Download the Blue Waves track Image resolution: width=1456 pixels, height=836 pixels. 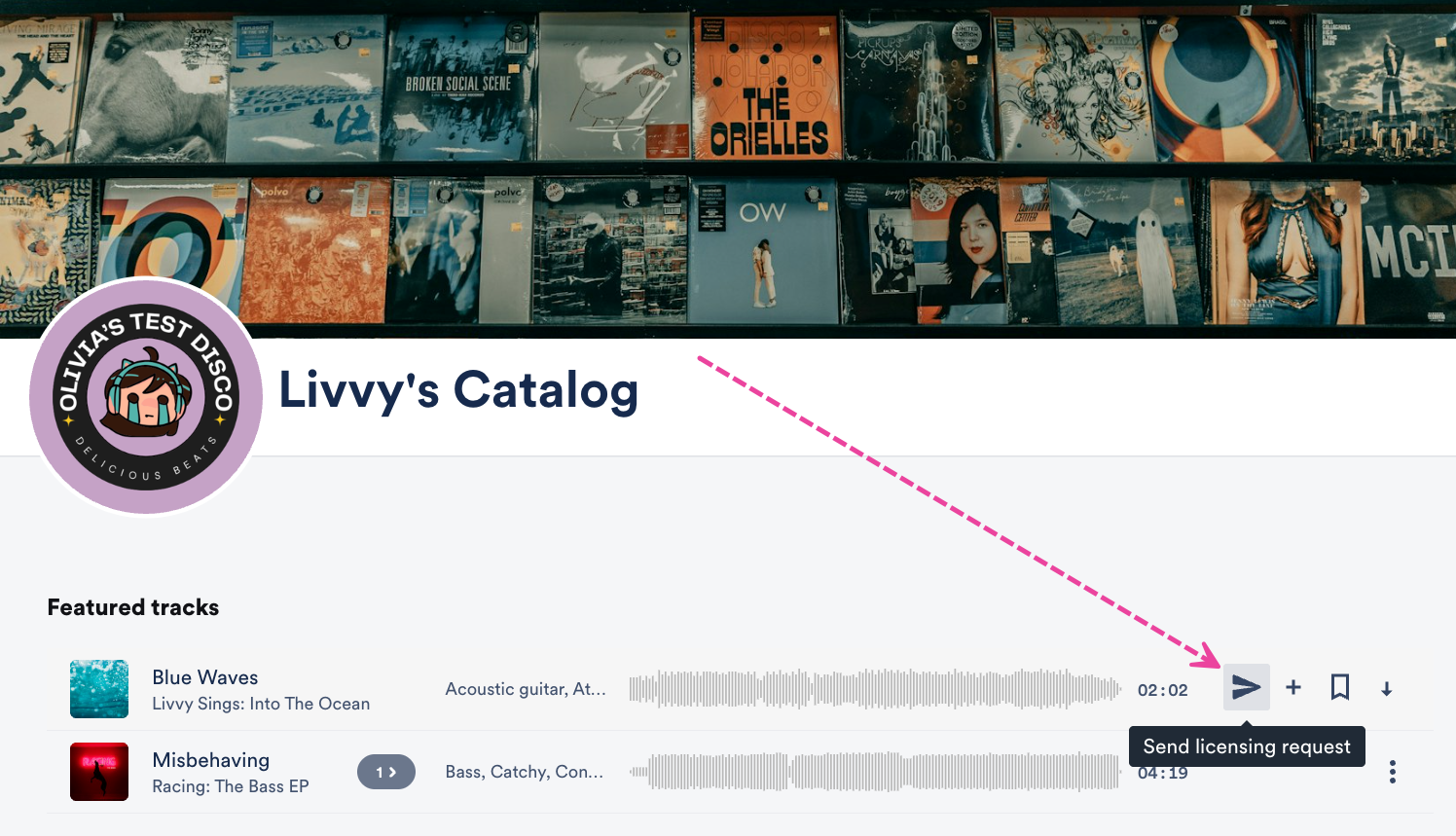click(x=1387, y=689)
